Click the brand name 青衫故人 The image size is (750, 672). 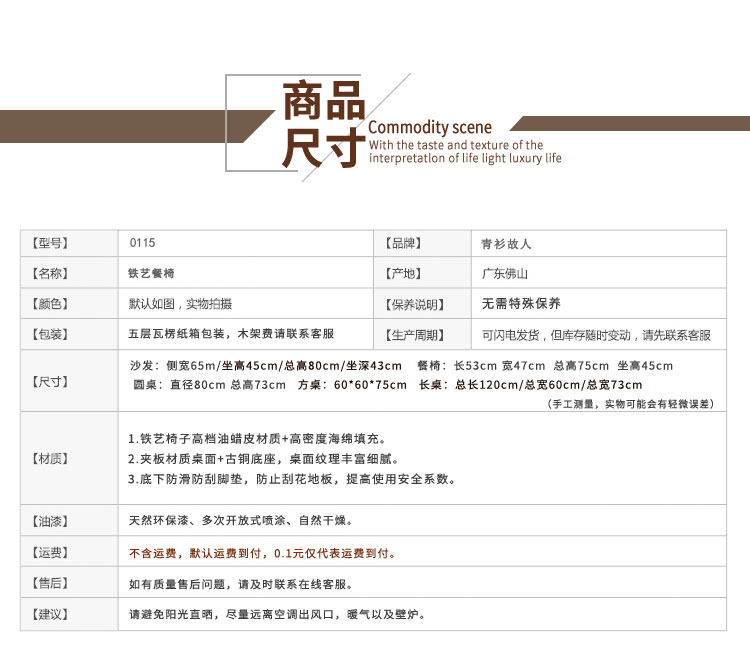click(506, 244)
